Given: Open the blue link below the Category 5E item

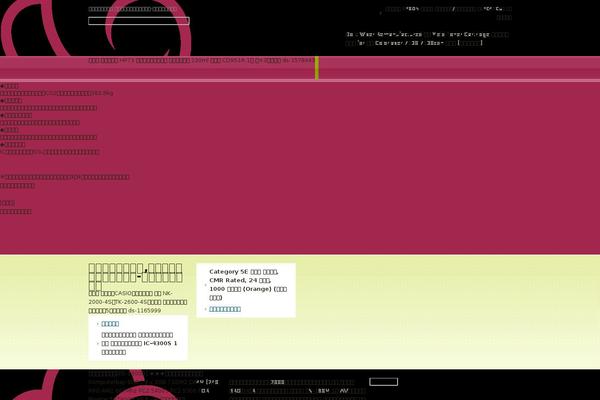Looking at the screenshot, I should [x=225, y=309].
